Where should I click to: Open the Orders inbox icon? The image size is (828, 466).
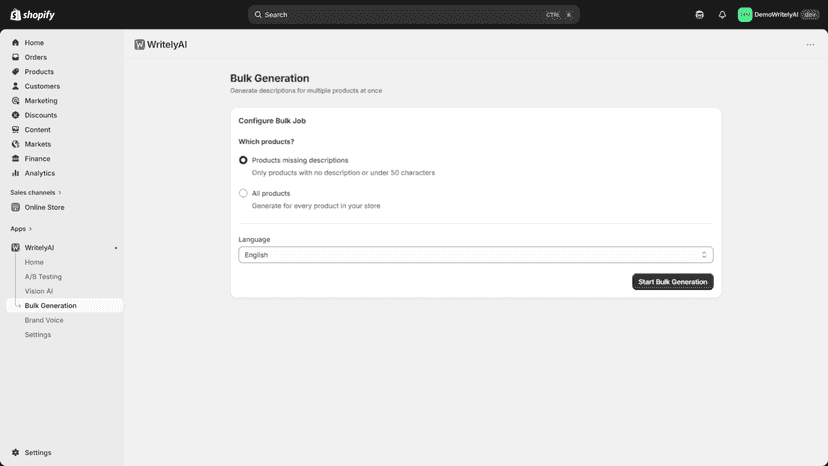[15, 57]
